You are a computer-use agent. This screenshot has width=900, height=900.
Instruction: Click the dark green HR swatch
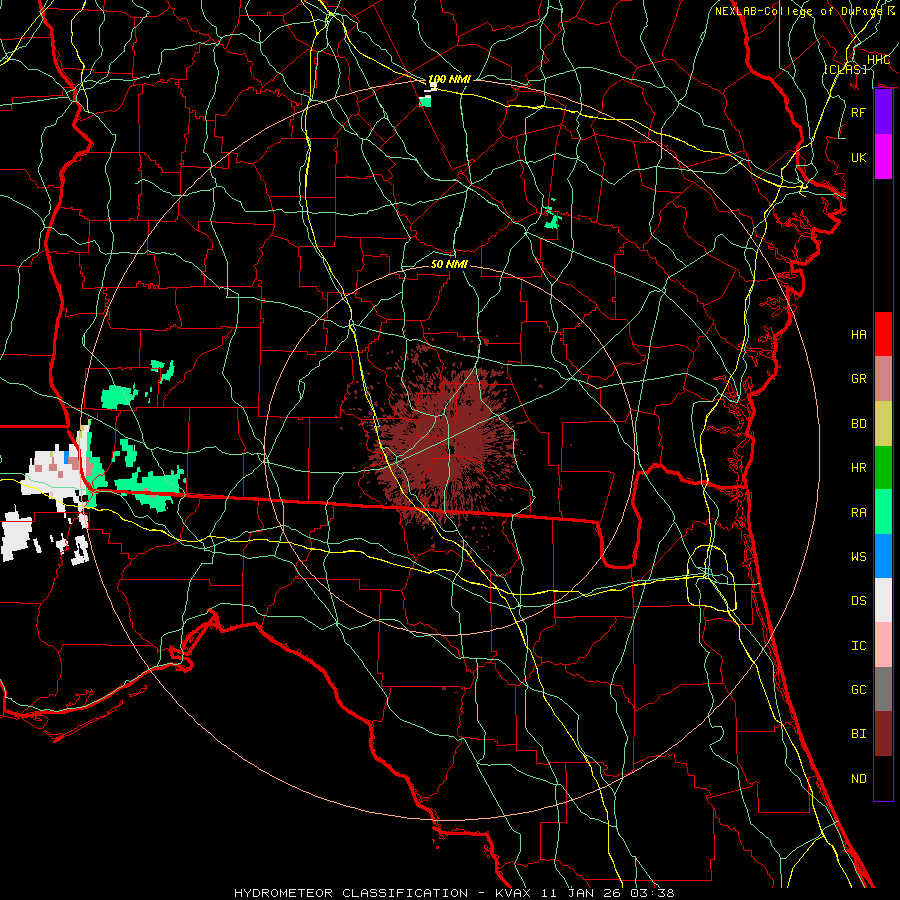pos(883,468)
